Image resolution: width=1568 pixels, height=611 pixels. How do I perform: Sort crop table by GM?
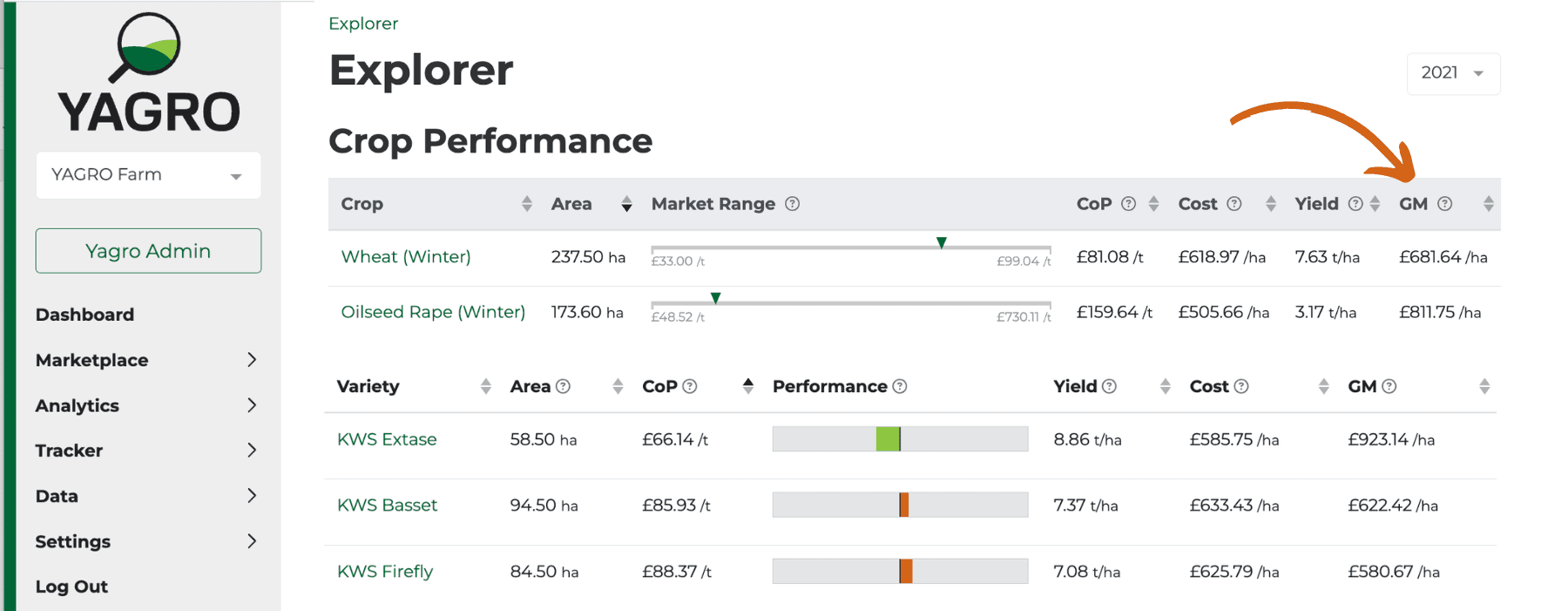tap(1489, 204)
